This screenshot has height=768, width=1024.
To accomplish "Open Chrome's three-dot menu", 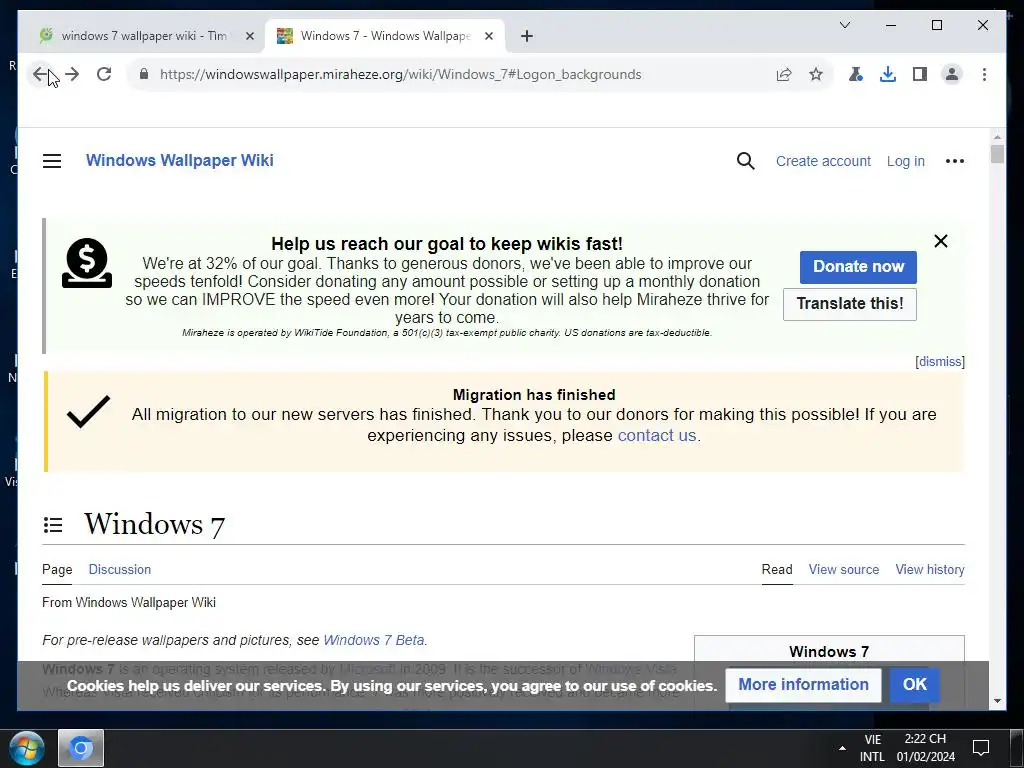I will click(984, 74).
